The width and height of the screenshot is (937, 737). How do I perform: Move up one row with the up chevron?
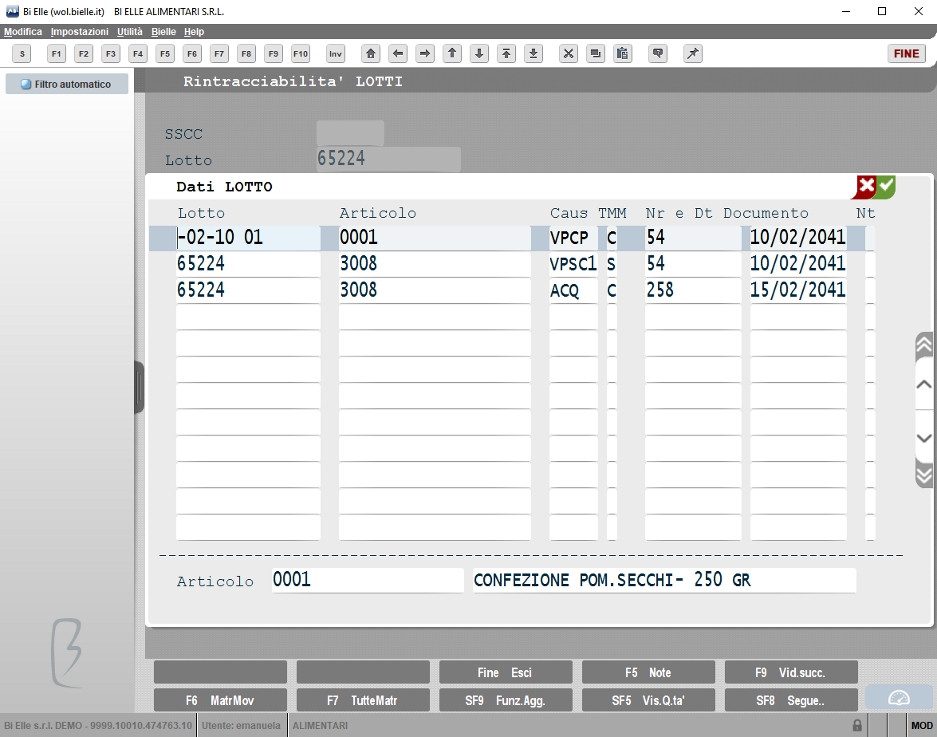[923, 384]
